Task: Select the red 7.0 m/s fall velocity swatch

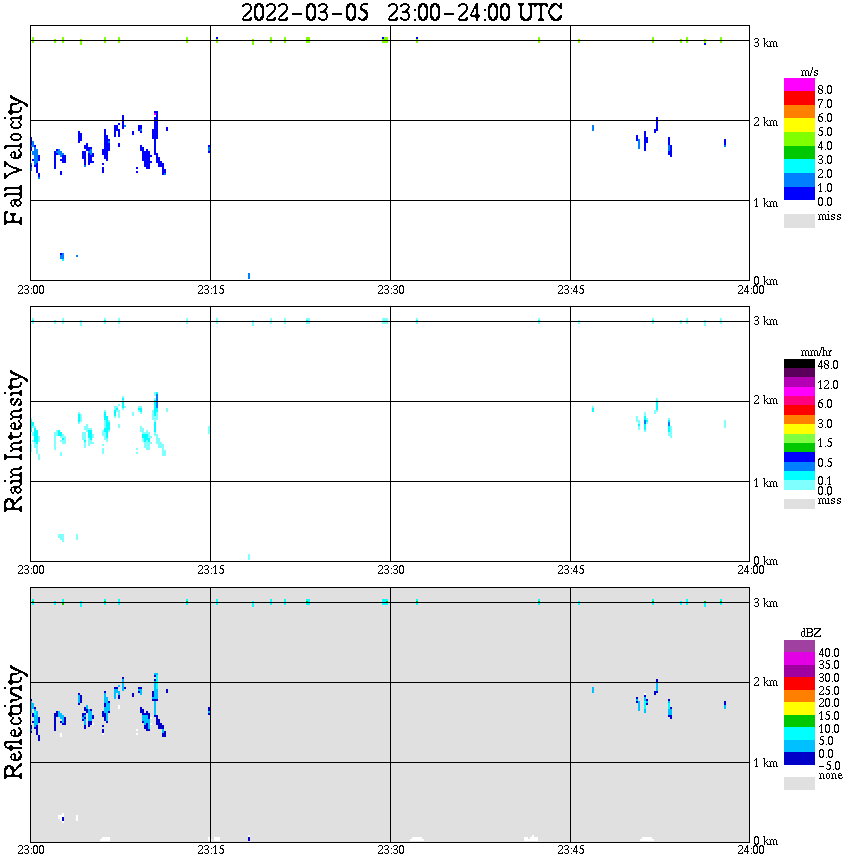Action: tap(799, 98)
